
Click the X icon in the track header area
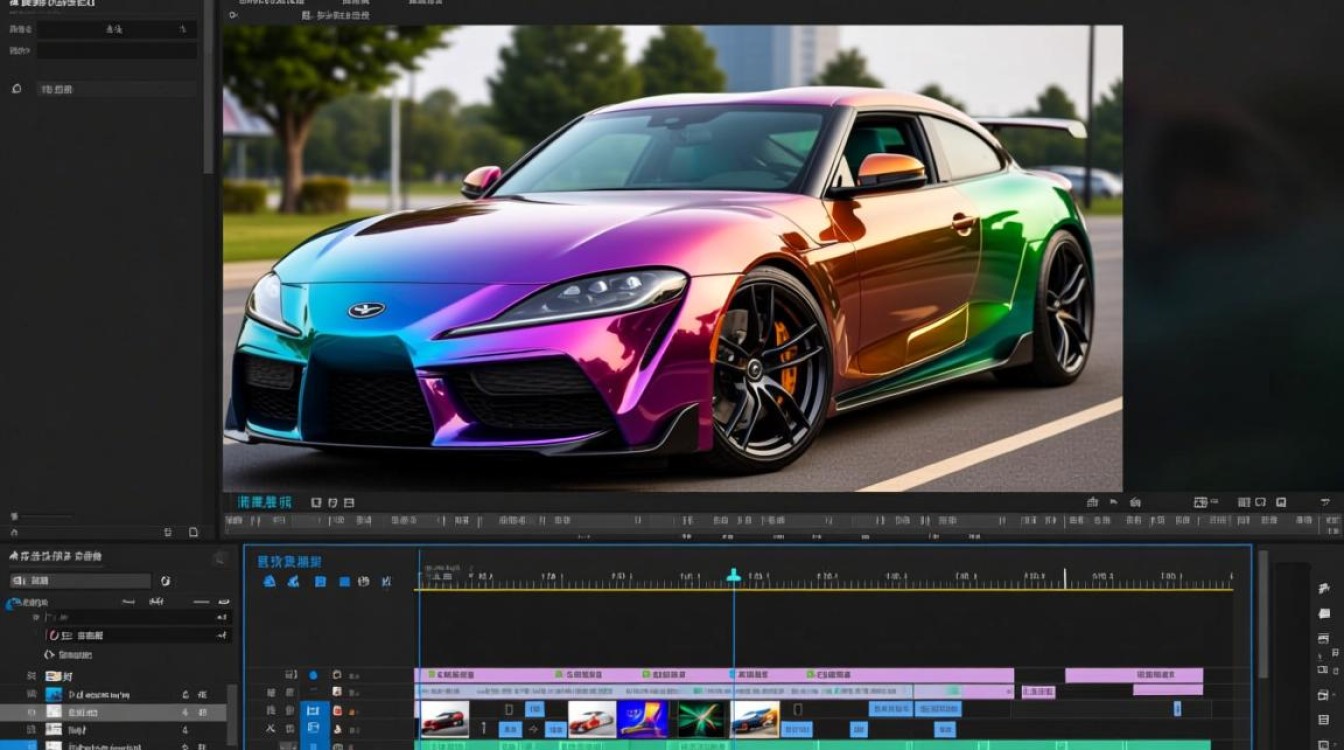pos(271,729)
